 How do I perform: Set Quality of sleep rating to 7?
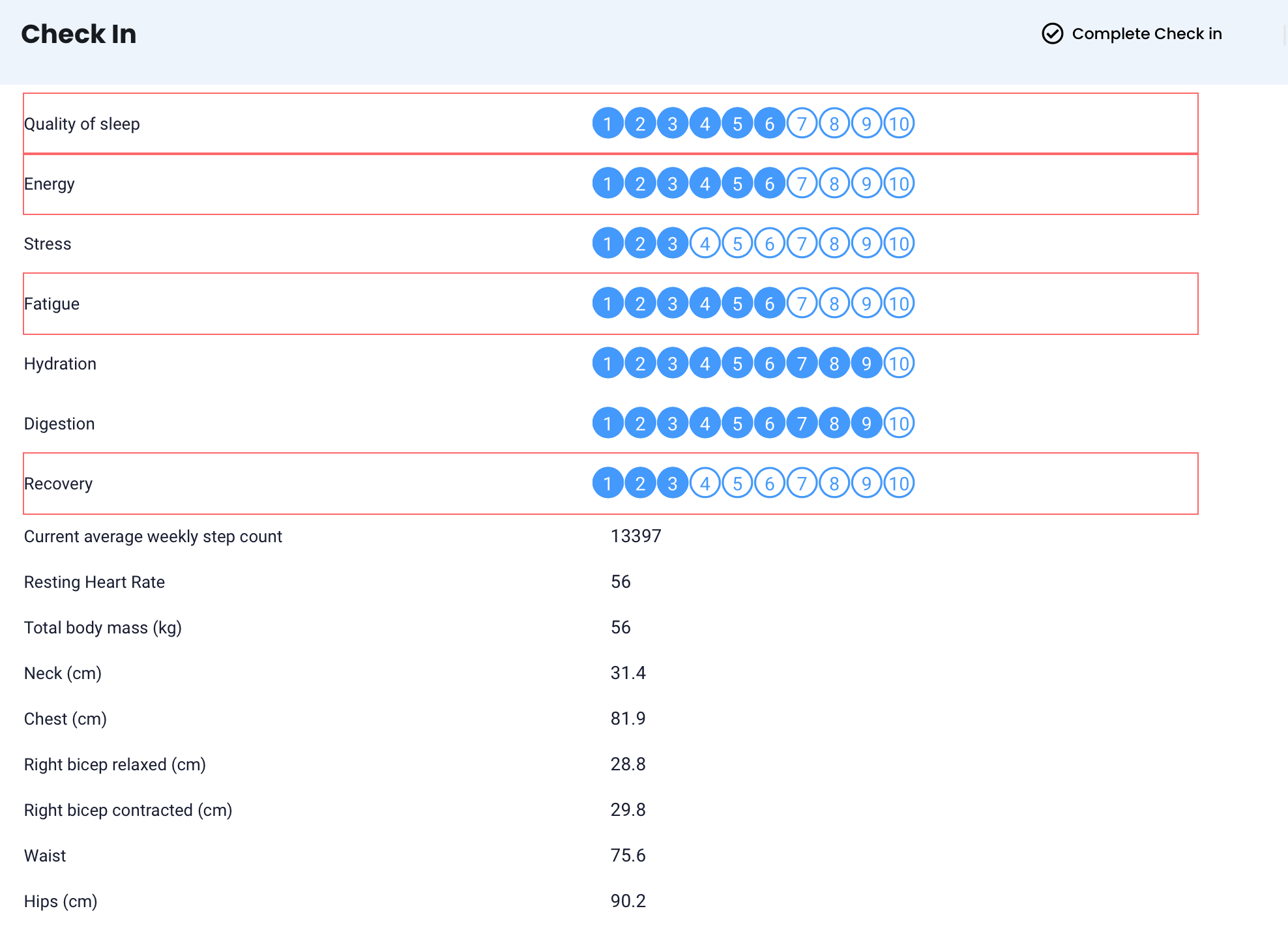click(x=802, y=123)
